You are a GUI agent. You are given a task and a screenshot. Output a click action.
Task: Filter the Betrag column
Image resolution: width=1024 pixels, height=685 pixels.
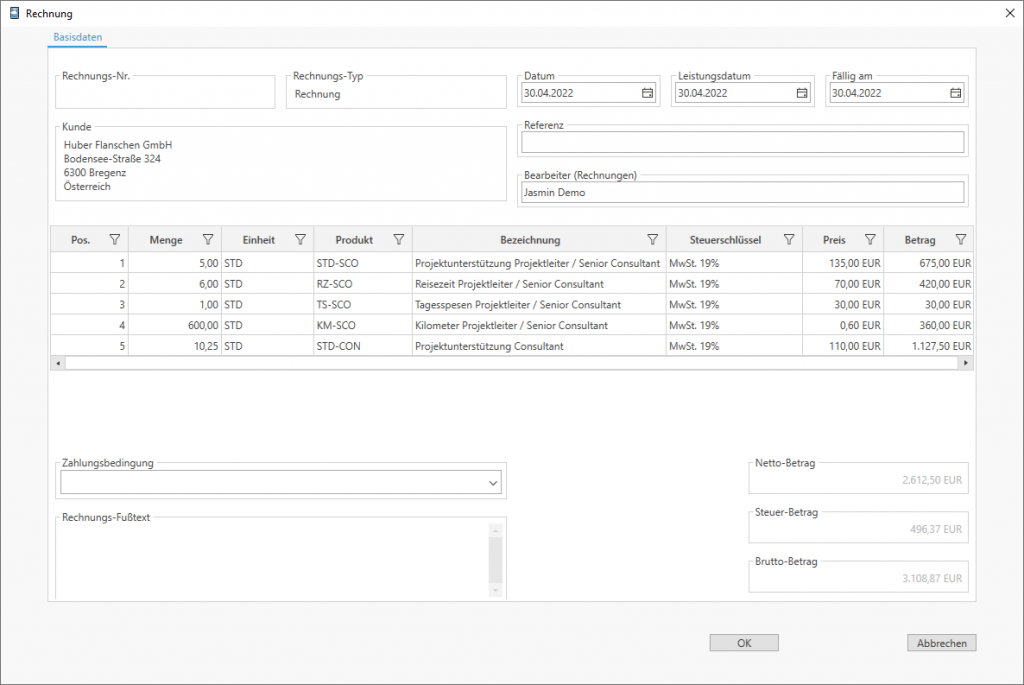coord(961,240)
